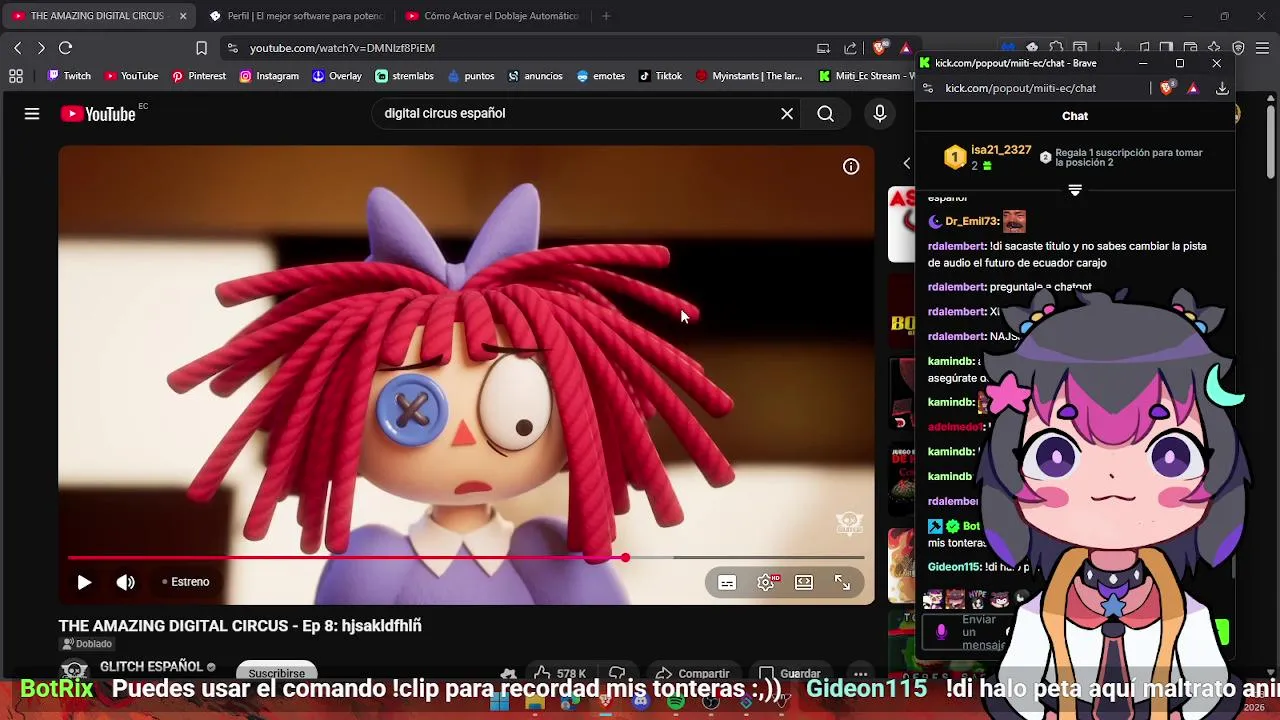Clear the YouTube search text

(787, 114)
